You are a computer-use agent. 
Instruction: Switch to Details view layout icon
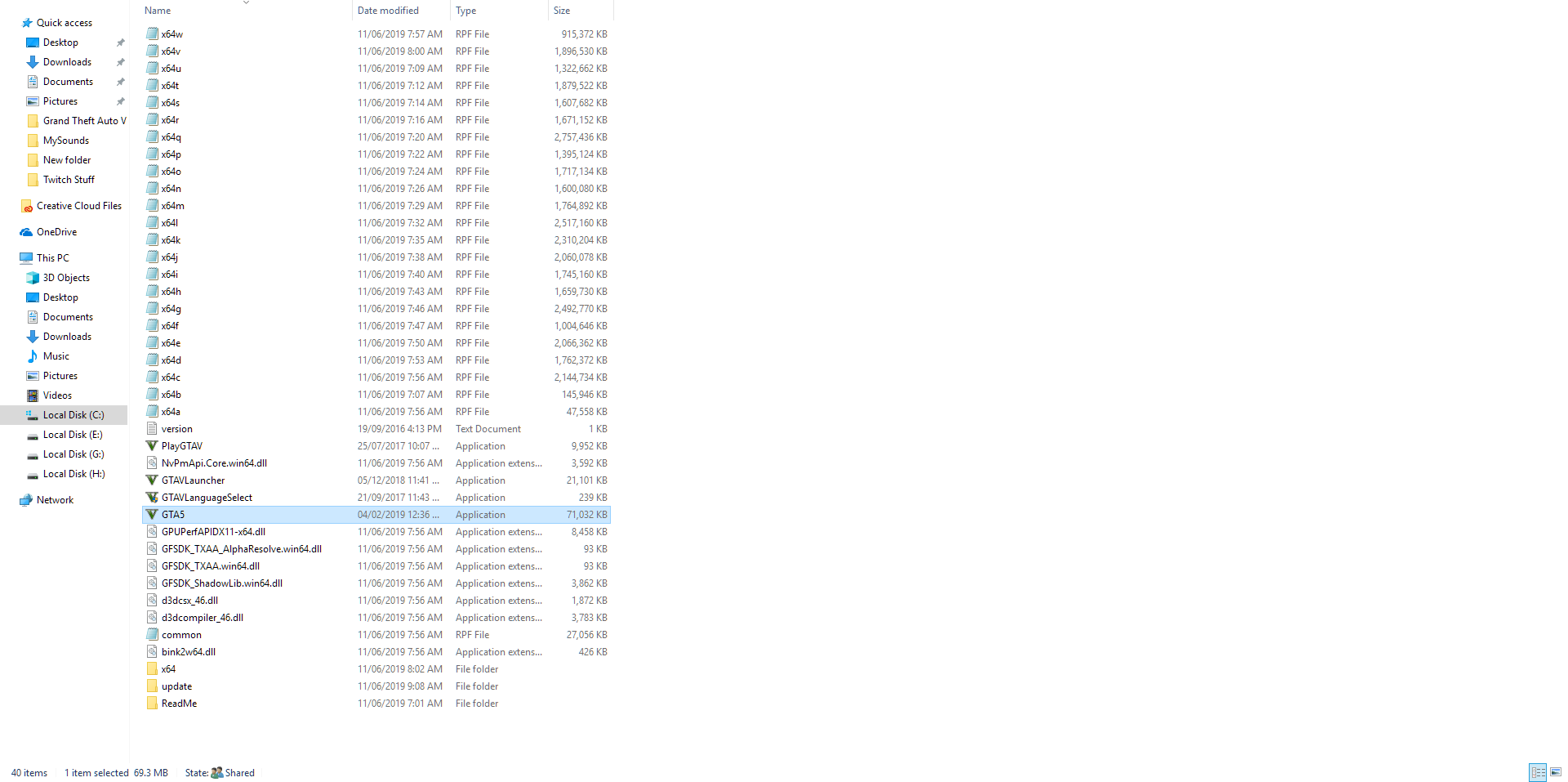(1538, 772)
